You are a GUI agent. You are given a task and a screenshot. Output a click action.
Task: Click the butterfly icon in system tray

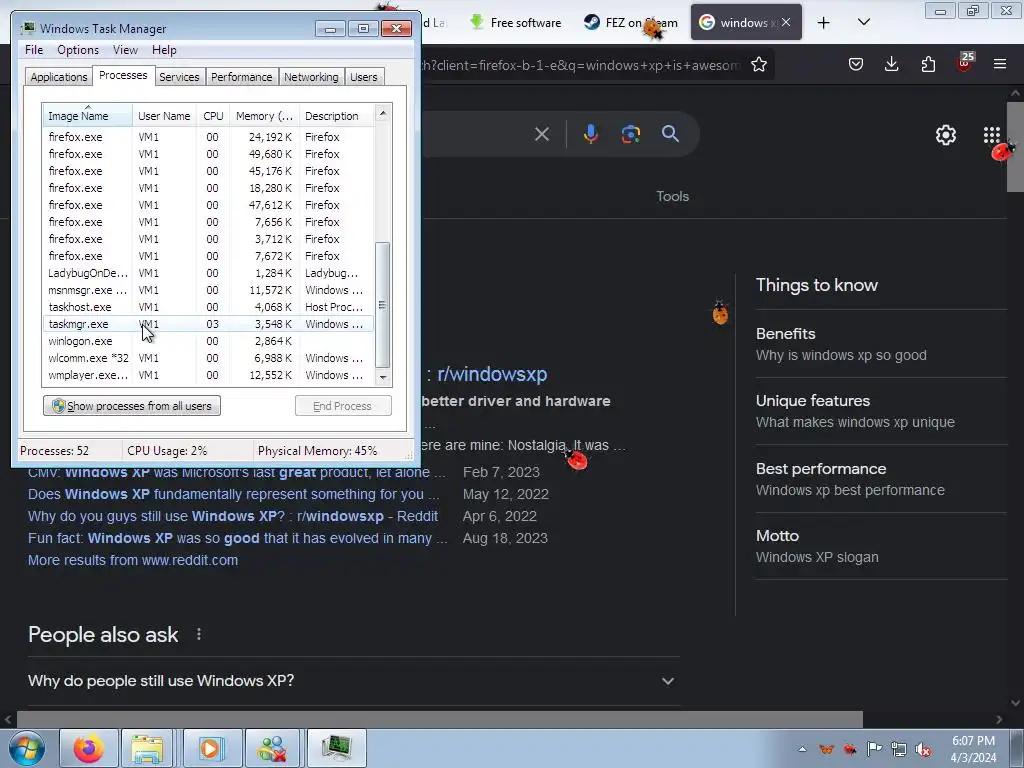pos(826,749)
